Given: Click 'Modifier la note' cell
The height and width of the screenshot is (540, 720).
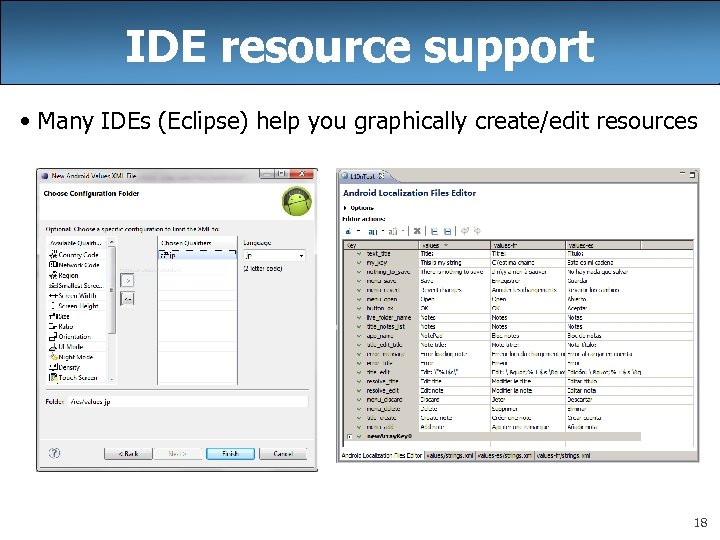Looking at the screenshot, I should coord(528,391).
